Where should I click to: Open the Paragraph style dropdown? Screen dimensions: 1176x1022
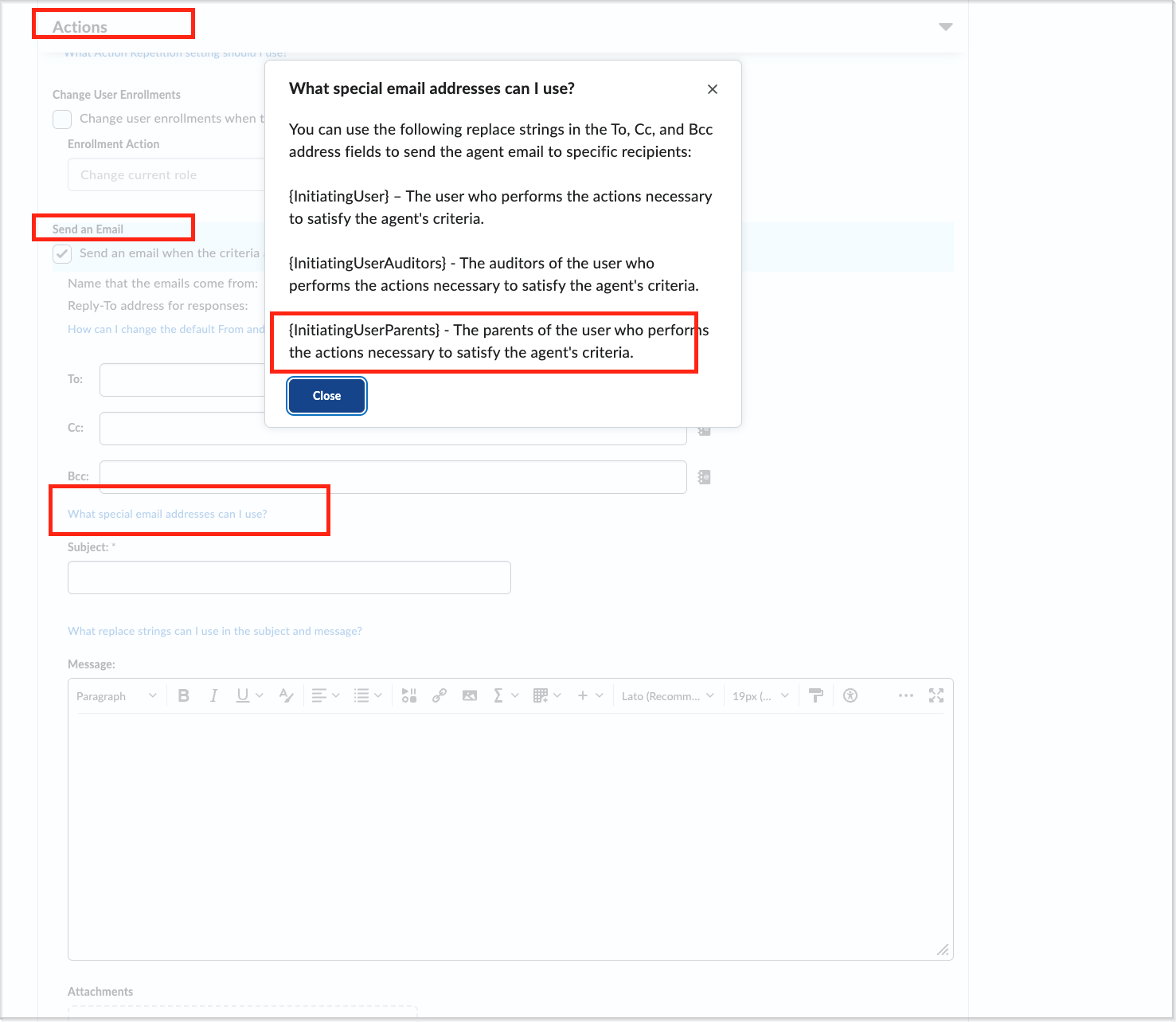(115, 695)
